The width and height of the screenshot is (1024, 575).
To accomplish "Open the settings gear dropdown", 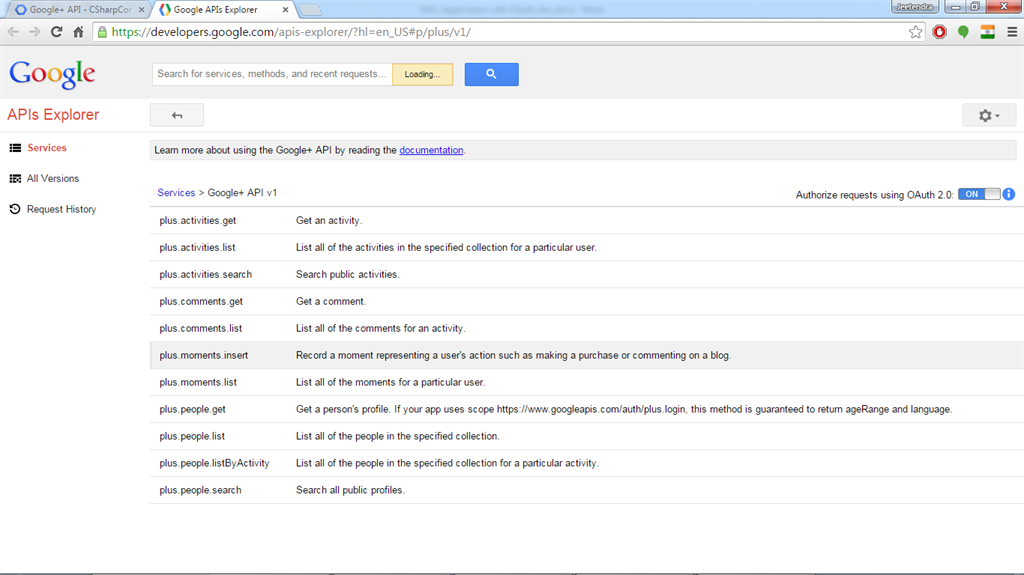I will click(x=988, y=115).
